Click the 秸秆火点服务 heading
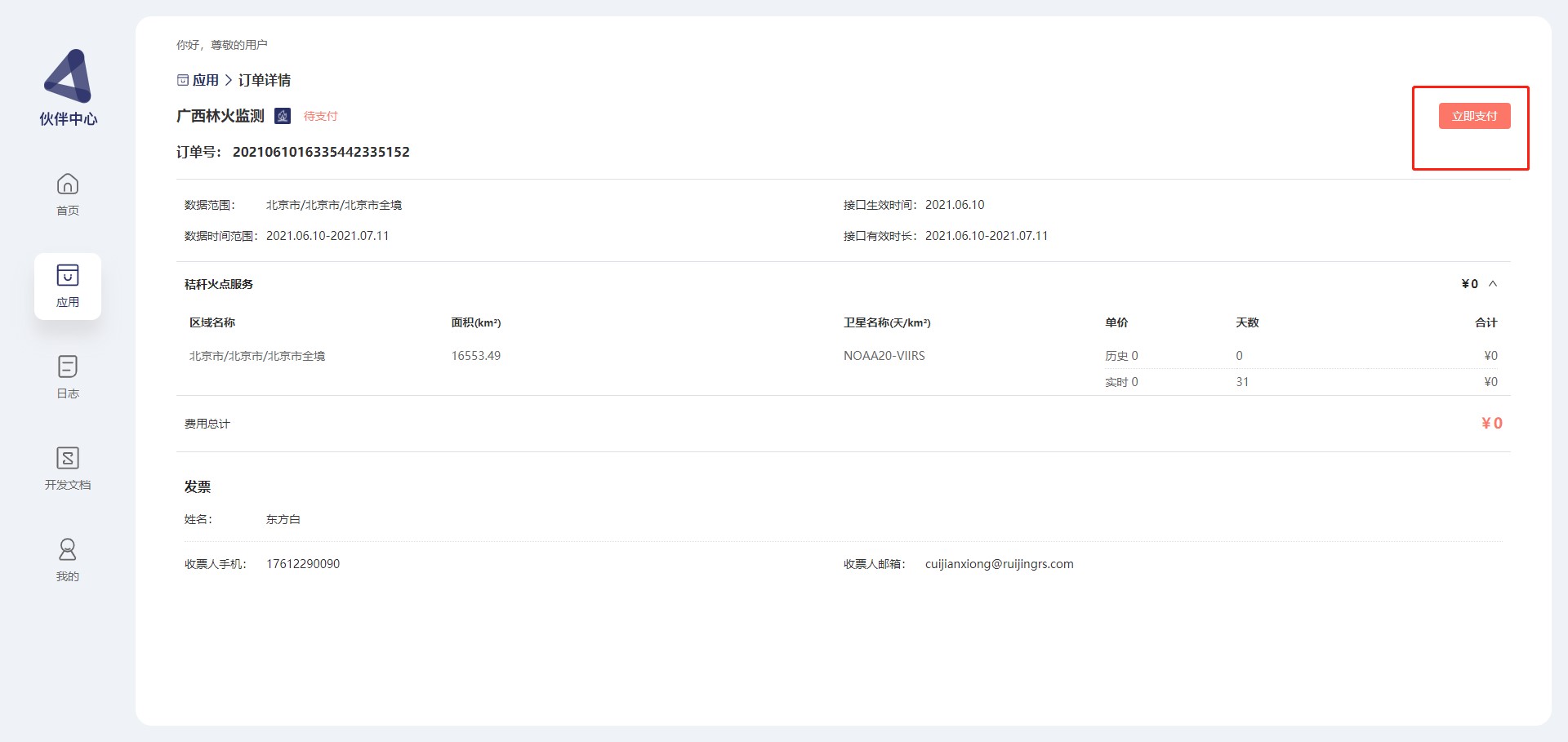The image size is (1568, 742). click(219, 284)
